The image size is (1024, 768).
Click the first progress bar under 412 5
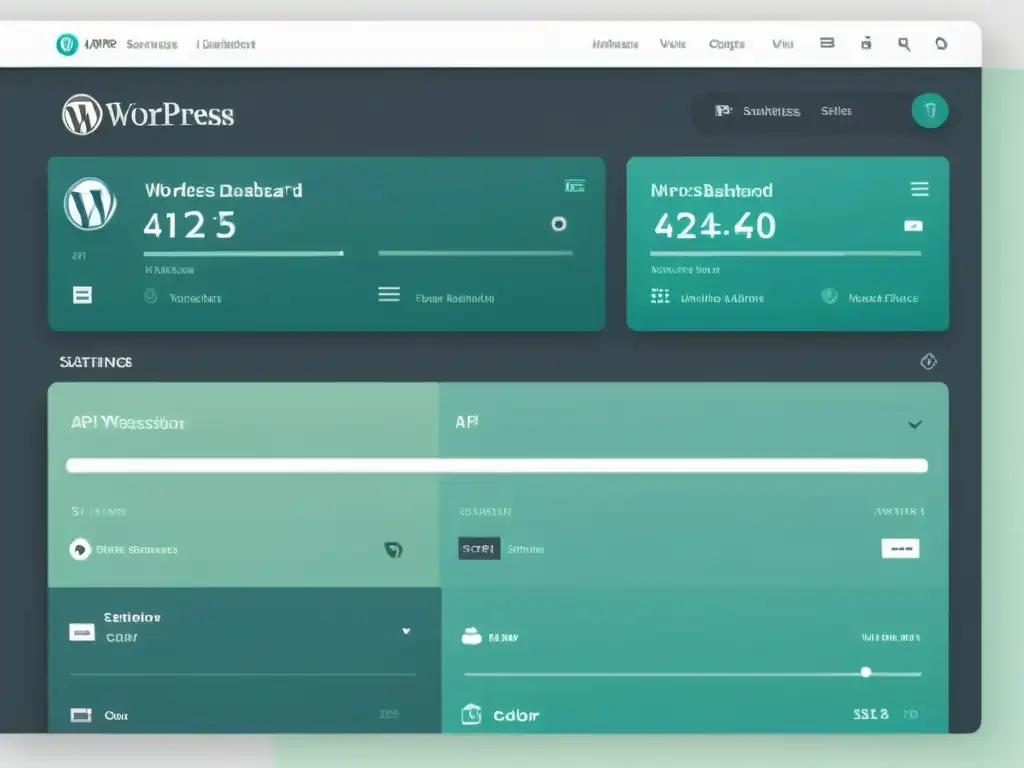(x=243, y=253)
